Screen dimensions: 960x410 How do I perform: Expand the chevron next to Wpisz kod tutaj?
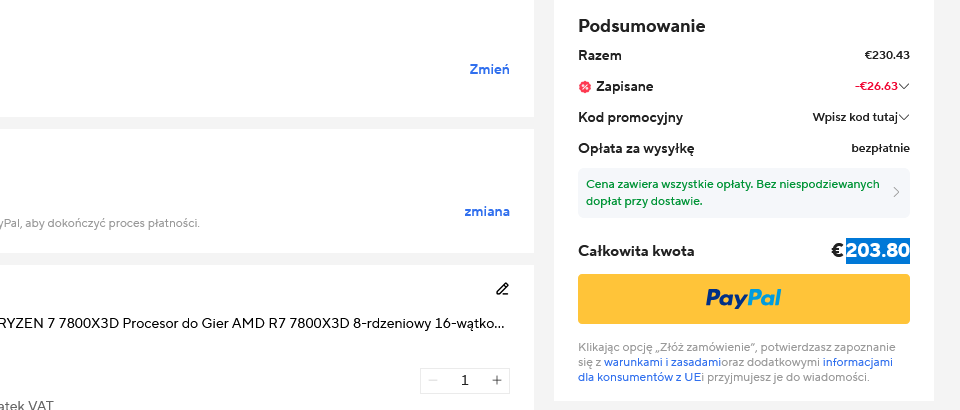904,117
